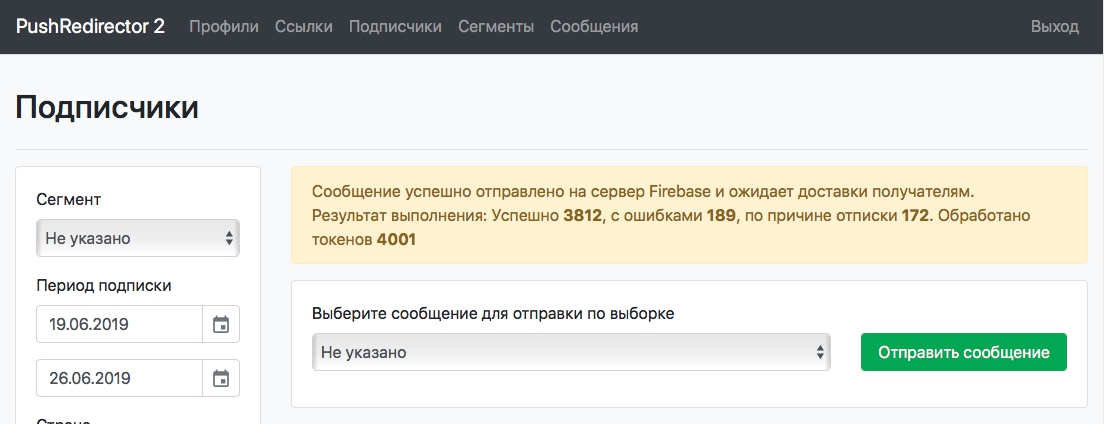This screenshot has height=424, width=1104.
Task: Click the processed tokens count 4001
Action: pos(396,239)
